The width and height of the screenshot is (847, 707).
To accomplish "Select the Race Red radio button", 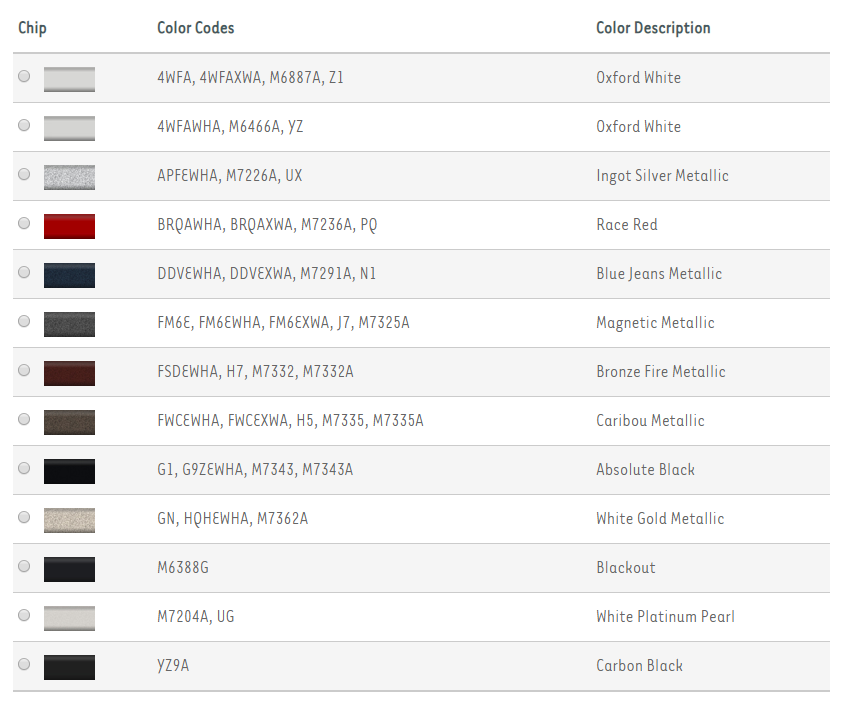I will [23, 223].
